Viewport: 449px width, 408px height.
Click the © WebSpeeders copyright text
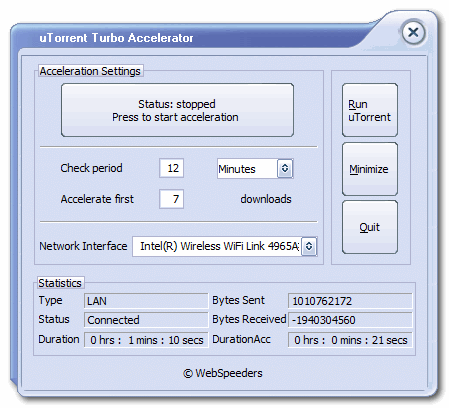click(x=223, y=373)
